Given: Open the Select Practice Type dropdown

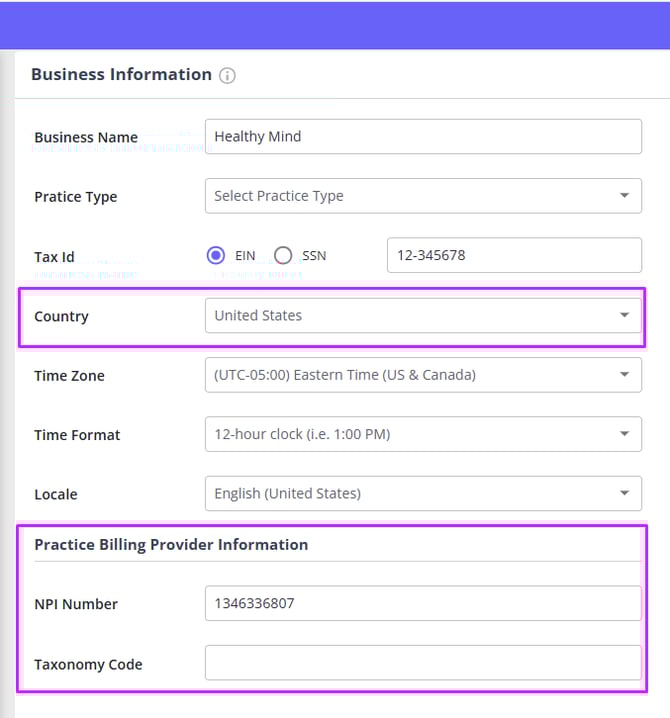Looking at the screenshot, I should coord(422,196).
